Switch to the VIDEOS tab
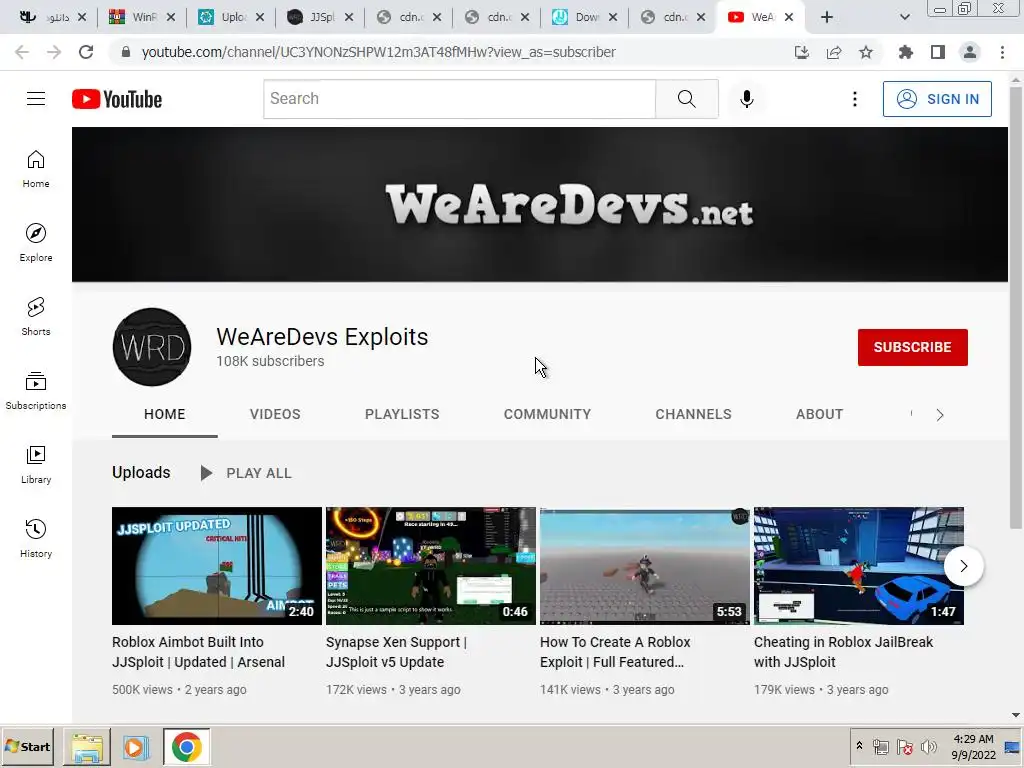 coord(275,414)
